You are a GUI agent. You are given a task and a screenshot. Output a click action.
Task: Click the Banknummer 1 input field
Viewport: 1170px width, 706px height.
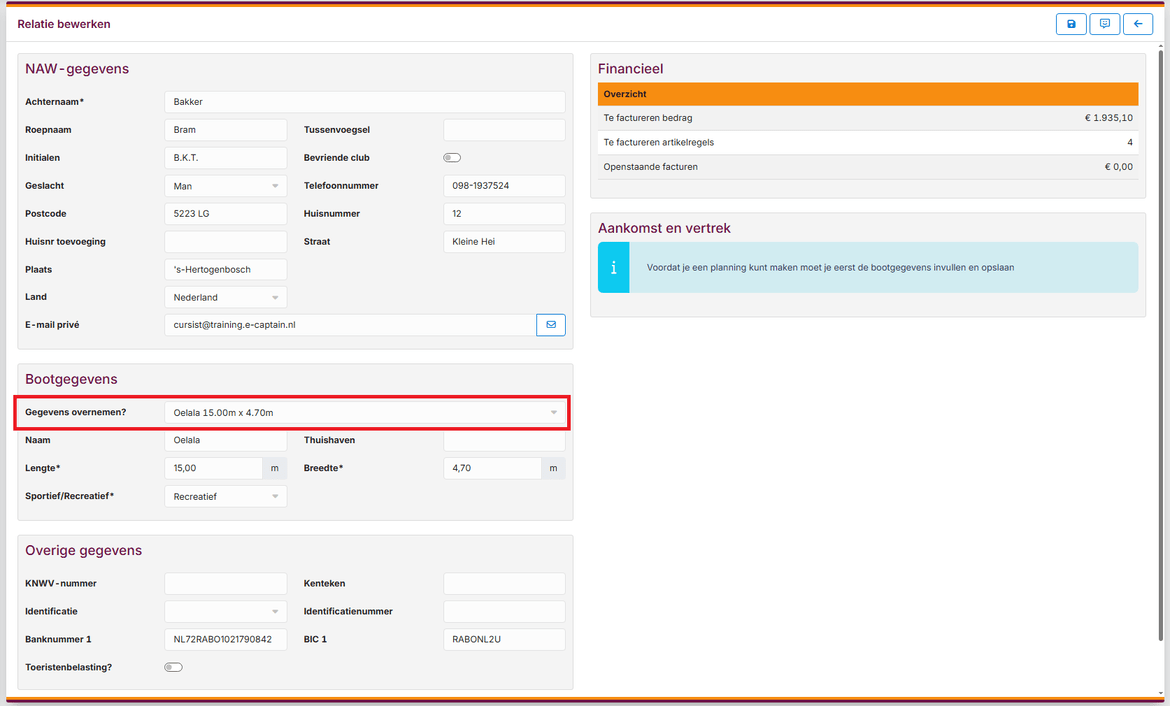tap(225, 639)
